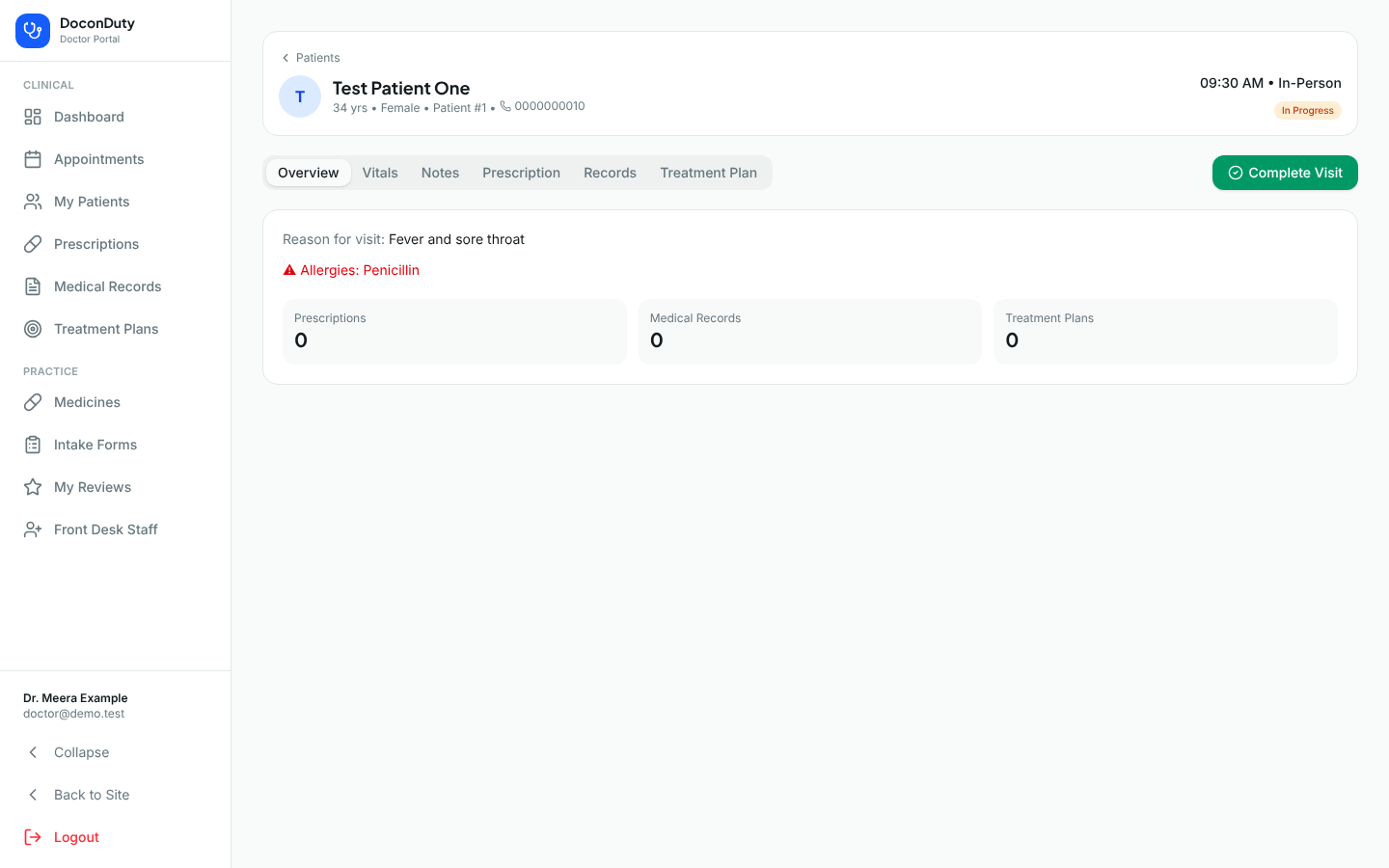Open Dashboard via its grid icon
Viewport: 1389px width, 868px height.
[33, 117]
